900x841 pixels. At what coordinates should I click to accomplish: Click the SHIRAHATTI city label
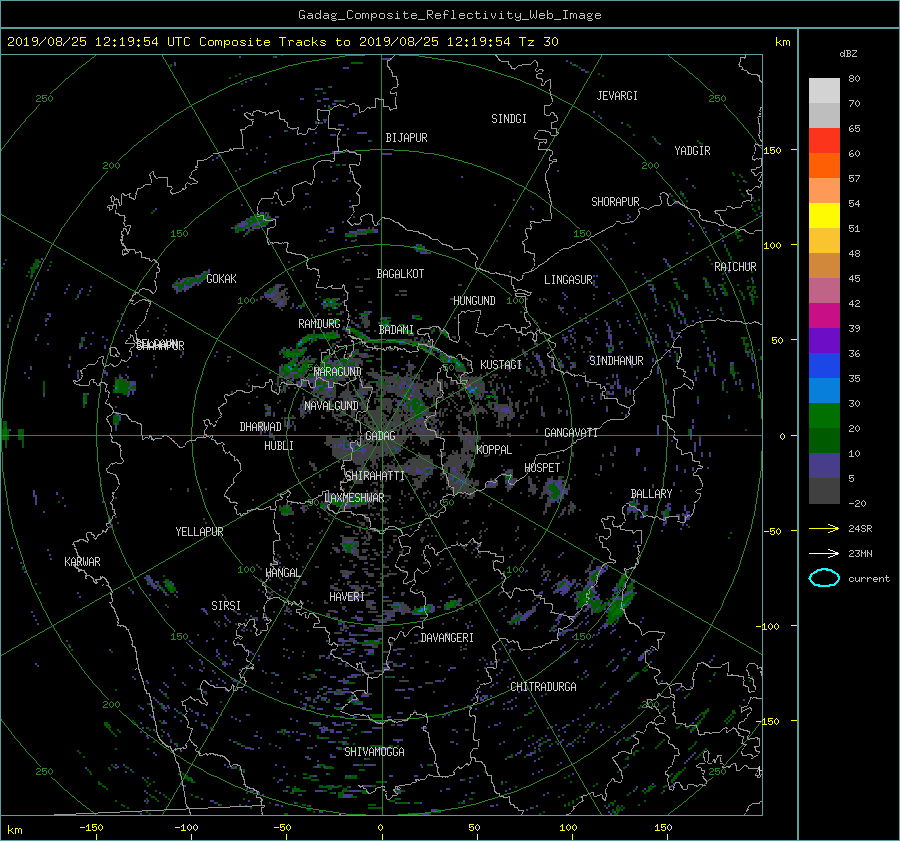coord(375,476)
